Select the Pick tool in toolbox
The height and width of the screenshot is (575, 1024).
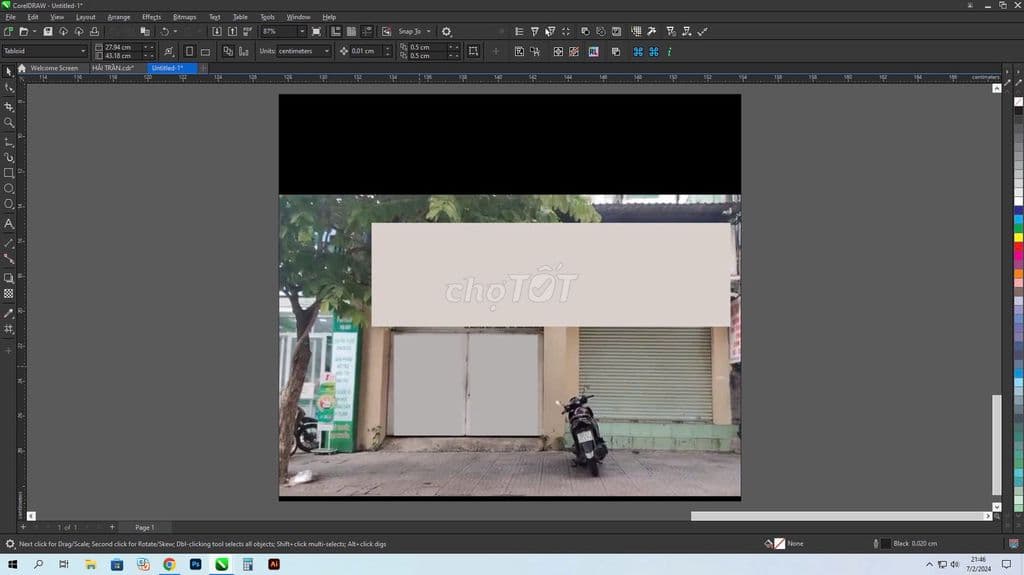[x=8, y=71]
